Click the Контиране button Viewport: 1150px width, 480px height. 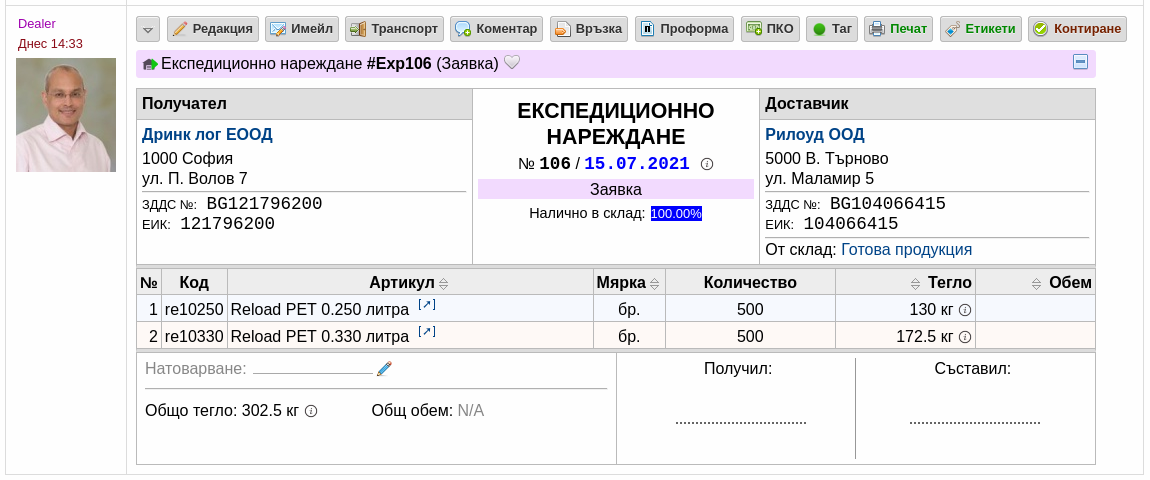point(1077,29)
